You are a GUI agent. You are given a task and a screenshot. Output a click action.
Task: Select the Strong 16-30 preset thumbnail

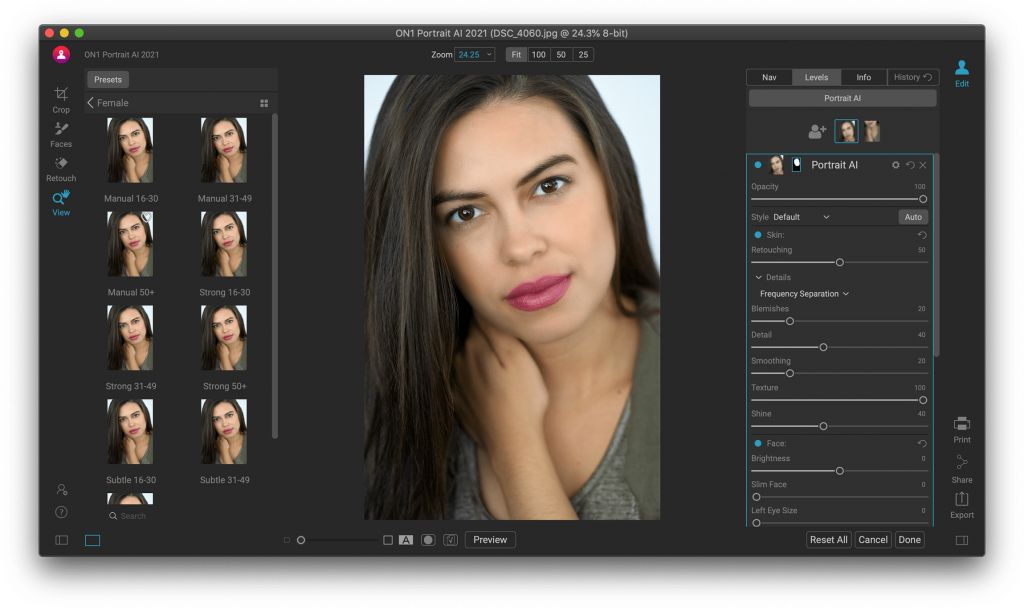point(224,243)
